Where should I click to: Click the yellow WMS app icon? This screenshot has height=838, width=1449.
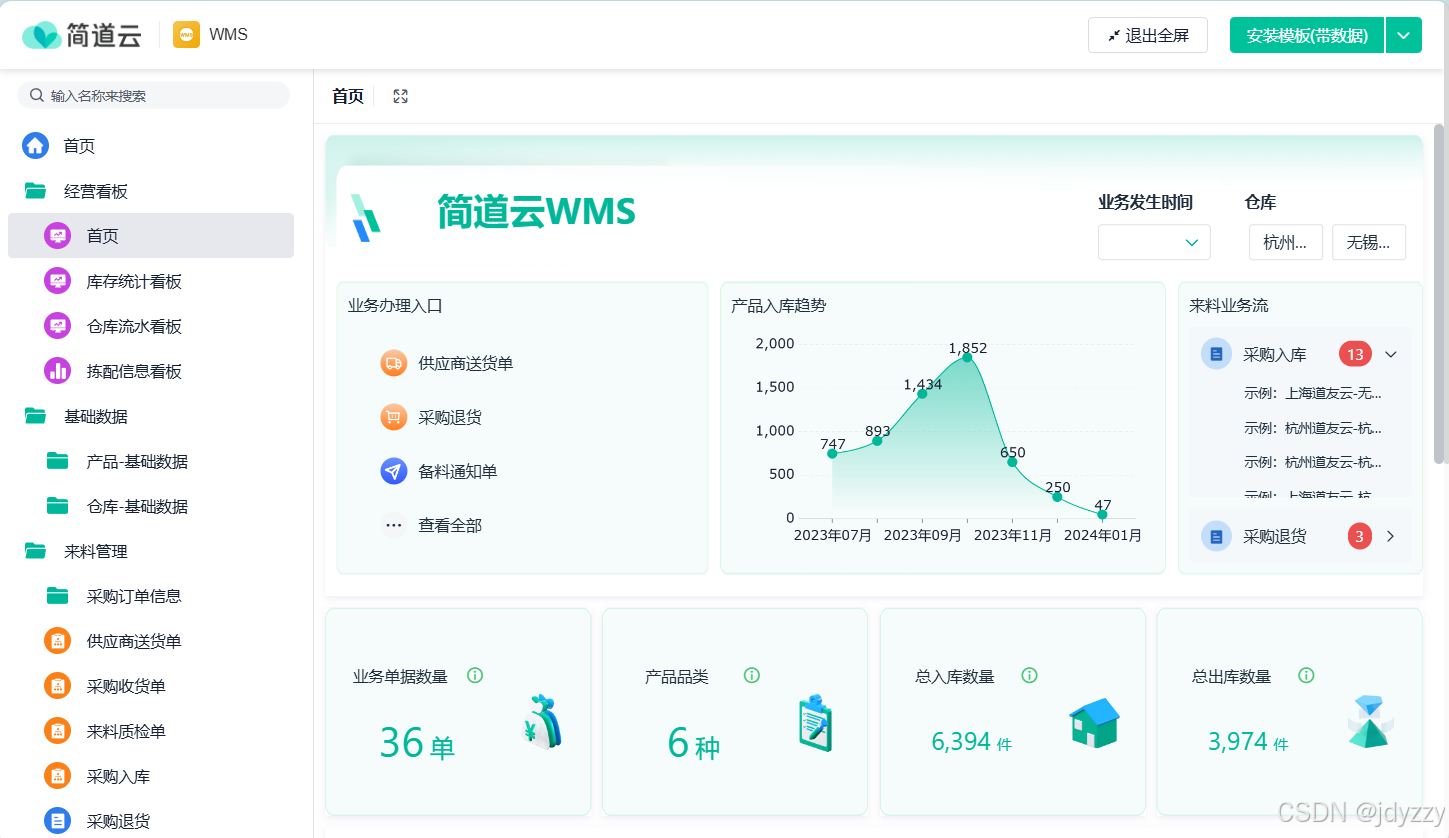point(186,35)
